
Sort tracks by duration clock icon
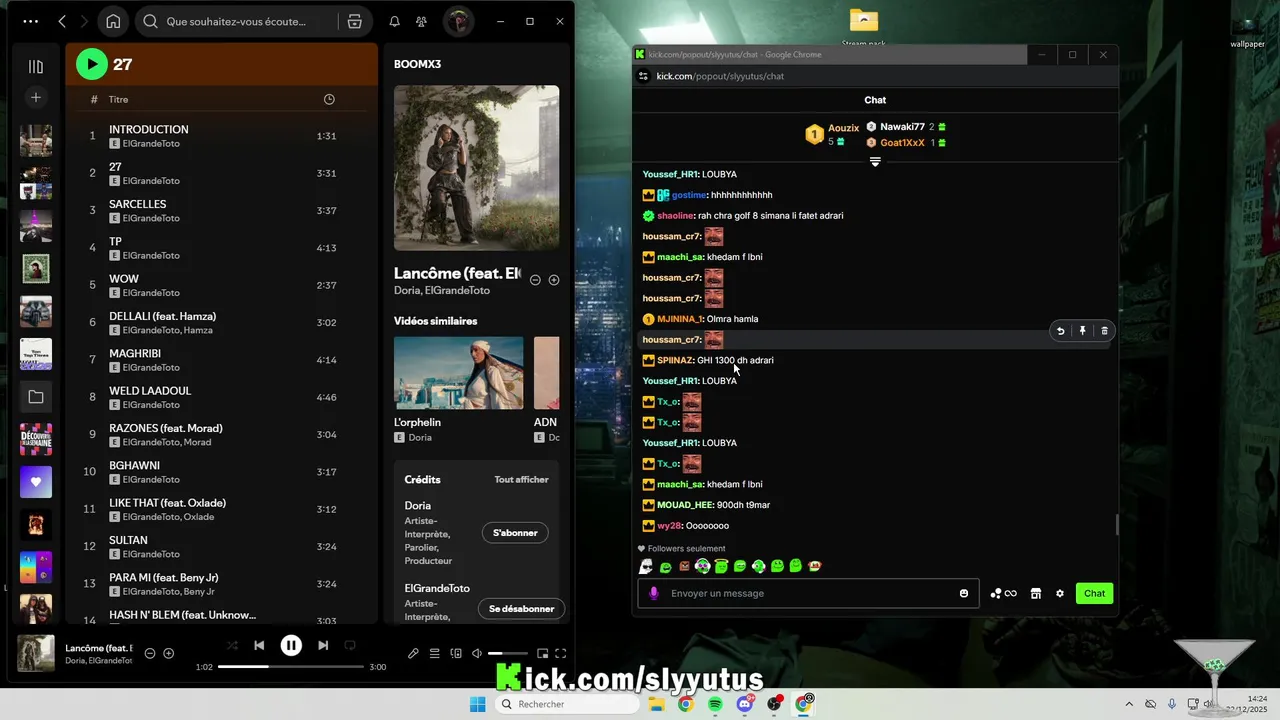pos(329,99)
